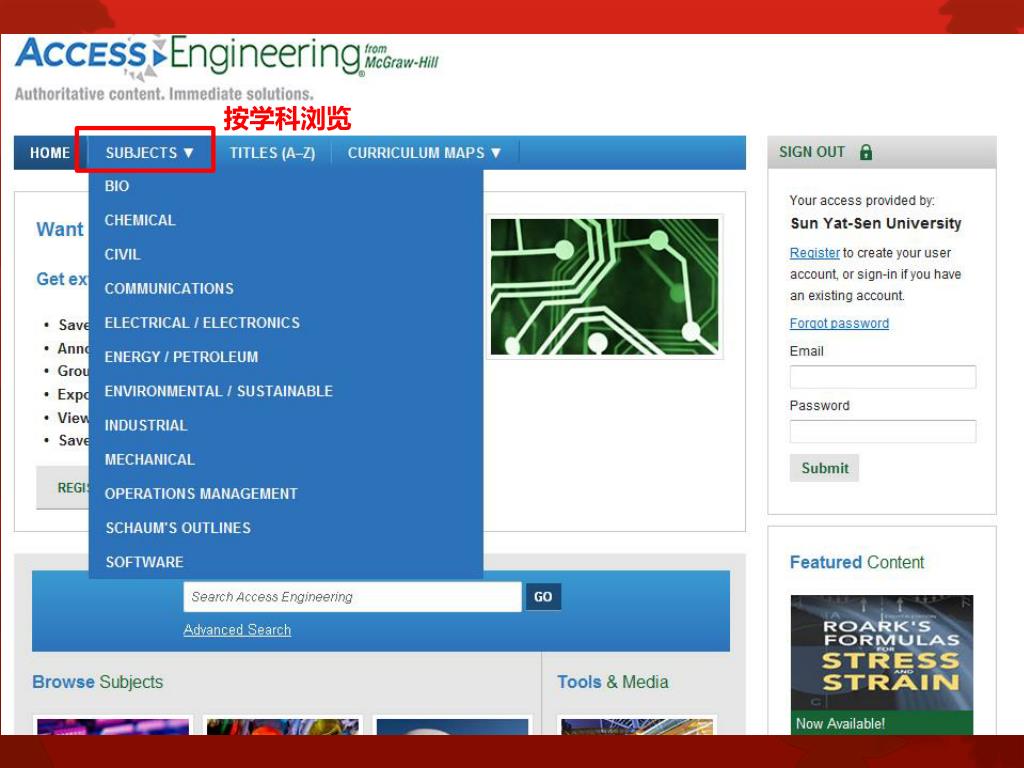This screenshot has width=1024, height=768.
Task: Choose ENERGY / PETROLEUM subject
Action: (181, 357)
